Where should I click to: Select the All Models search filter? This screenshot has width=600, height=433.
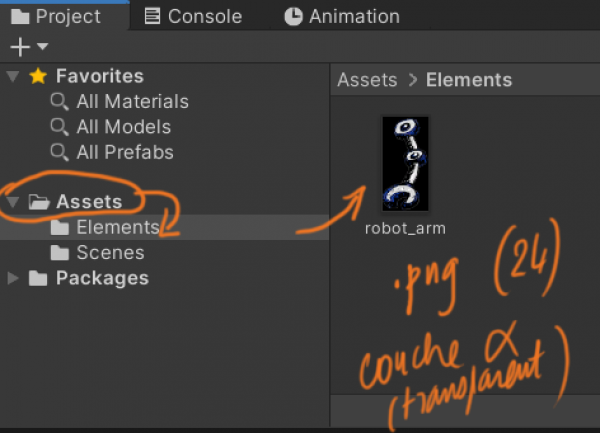coord(123,127)
